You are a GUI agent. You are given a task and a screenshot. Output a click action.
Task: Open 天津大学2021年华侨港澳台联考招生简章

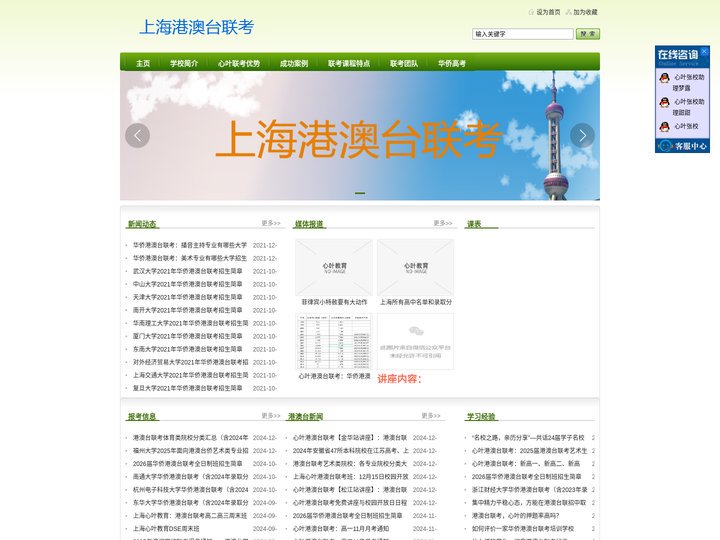(x=188, y=298)
